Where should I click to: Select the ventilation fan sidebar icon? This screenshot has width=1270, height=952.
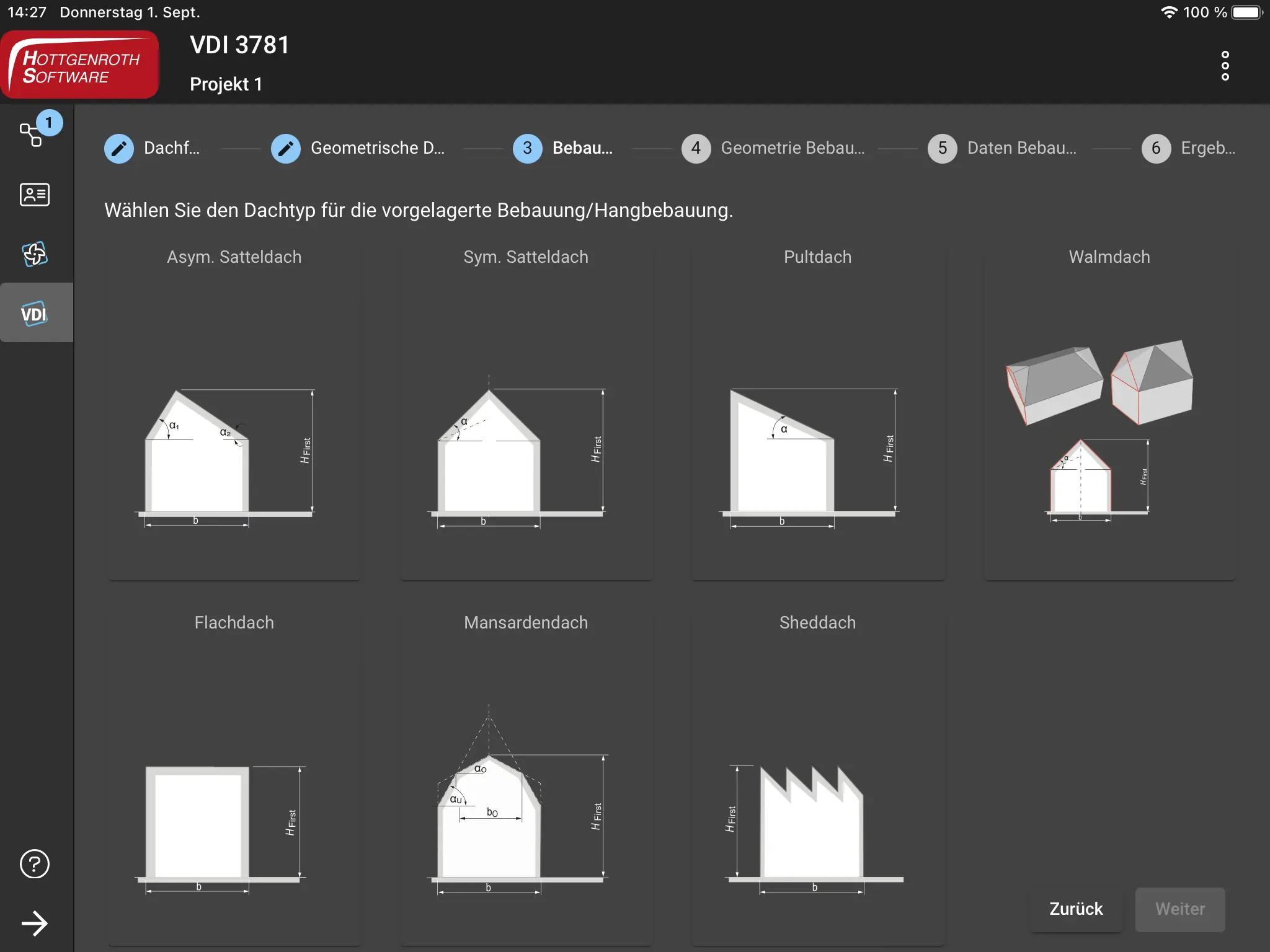pos(35,253)
